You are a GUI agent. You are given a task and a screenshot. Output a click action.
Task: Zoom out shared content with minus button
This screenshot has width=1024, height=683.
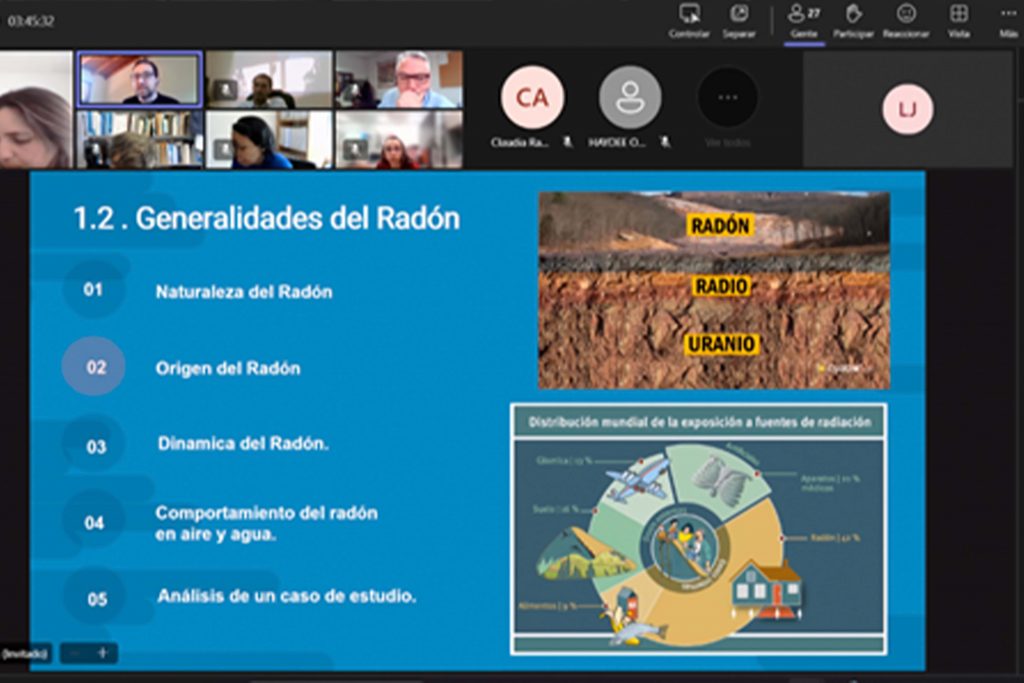75,653
